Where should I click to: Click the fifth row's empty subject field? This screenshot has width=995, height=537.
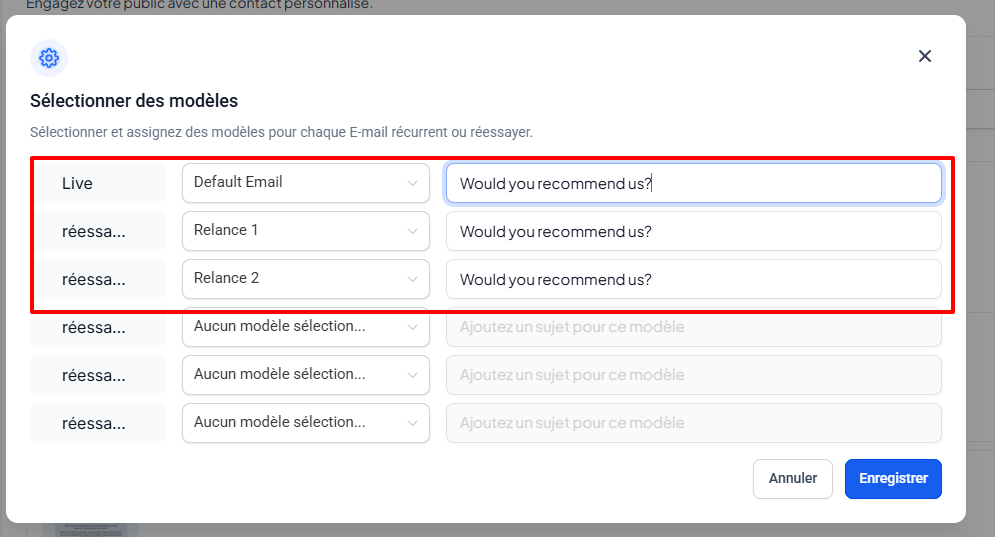coord(693,375)
